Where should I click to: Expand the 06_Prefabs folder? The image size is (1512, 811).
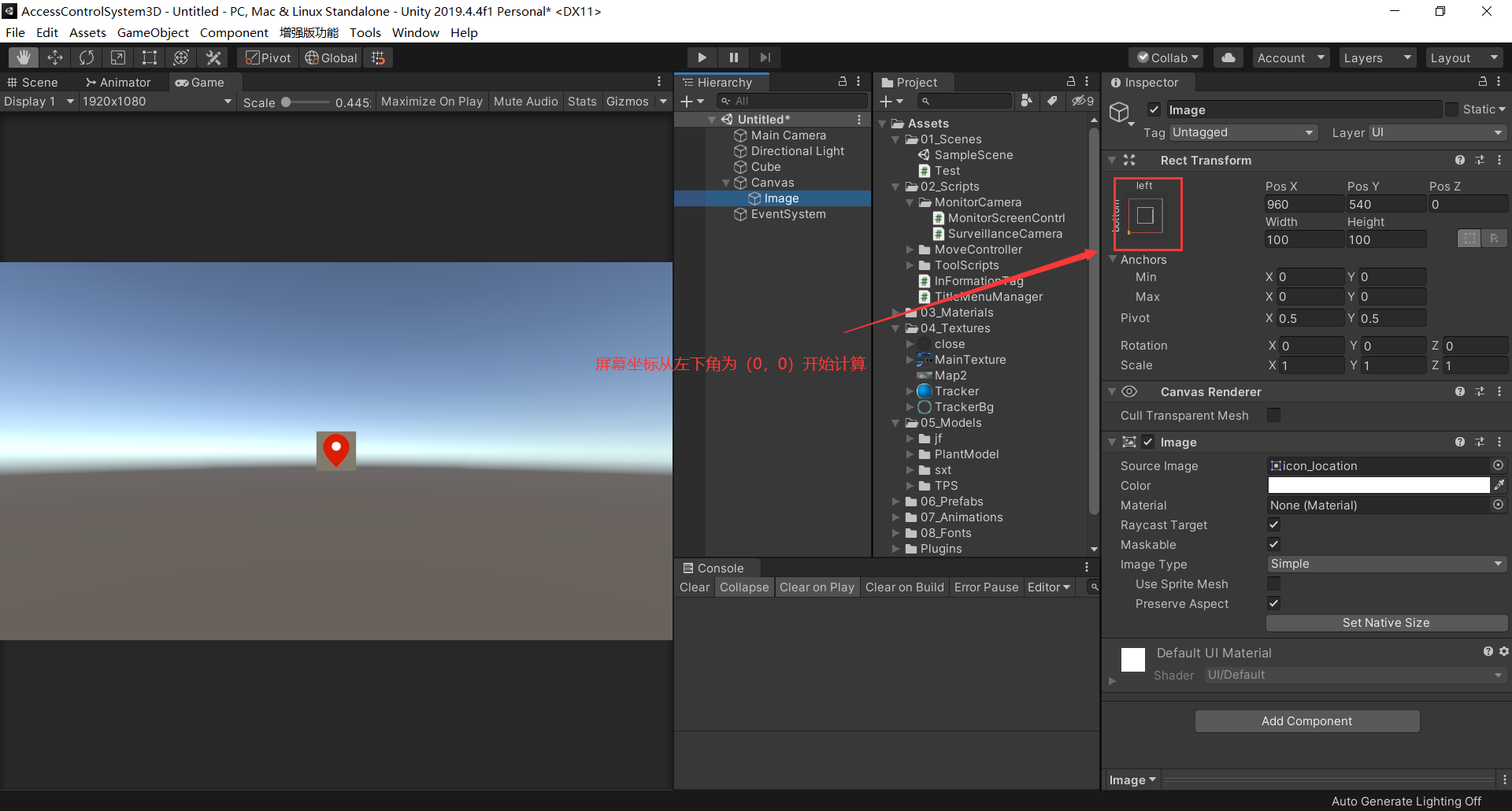tap(895, 502)
